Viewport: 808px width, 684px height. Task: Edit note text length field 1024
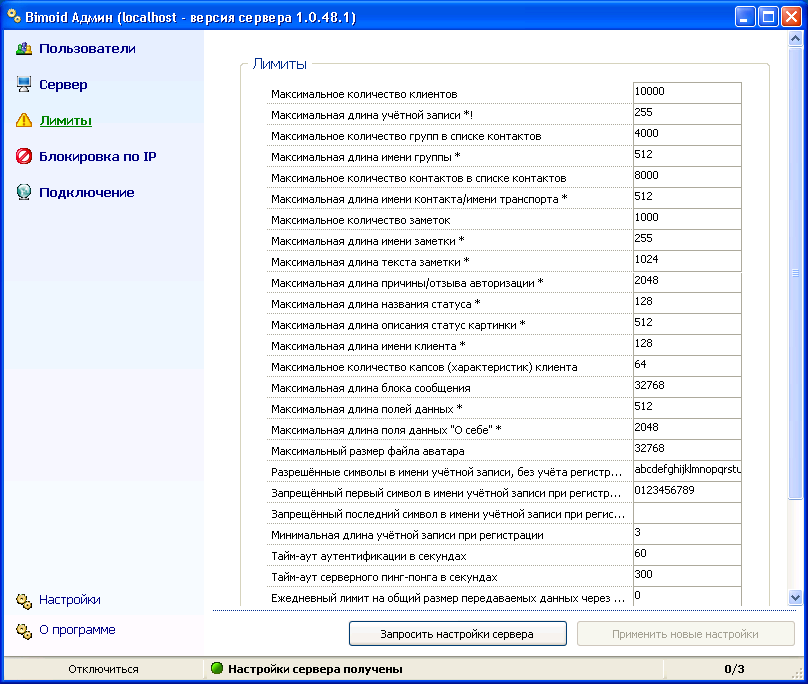(x=687, y=261)
